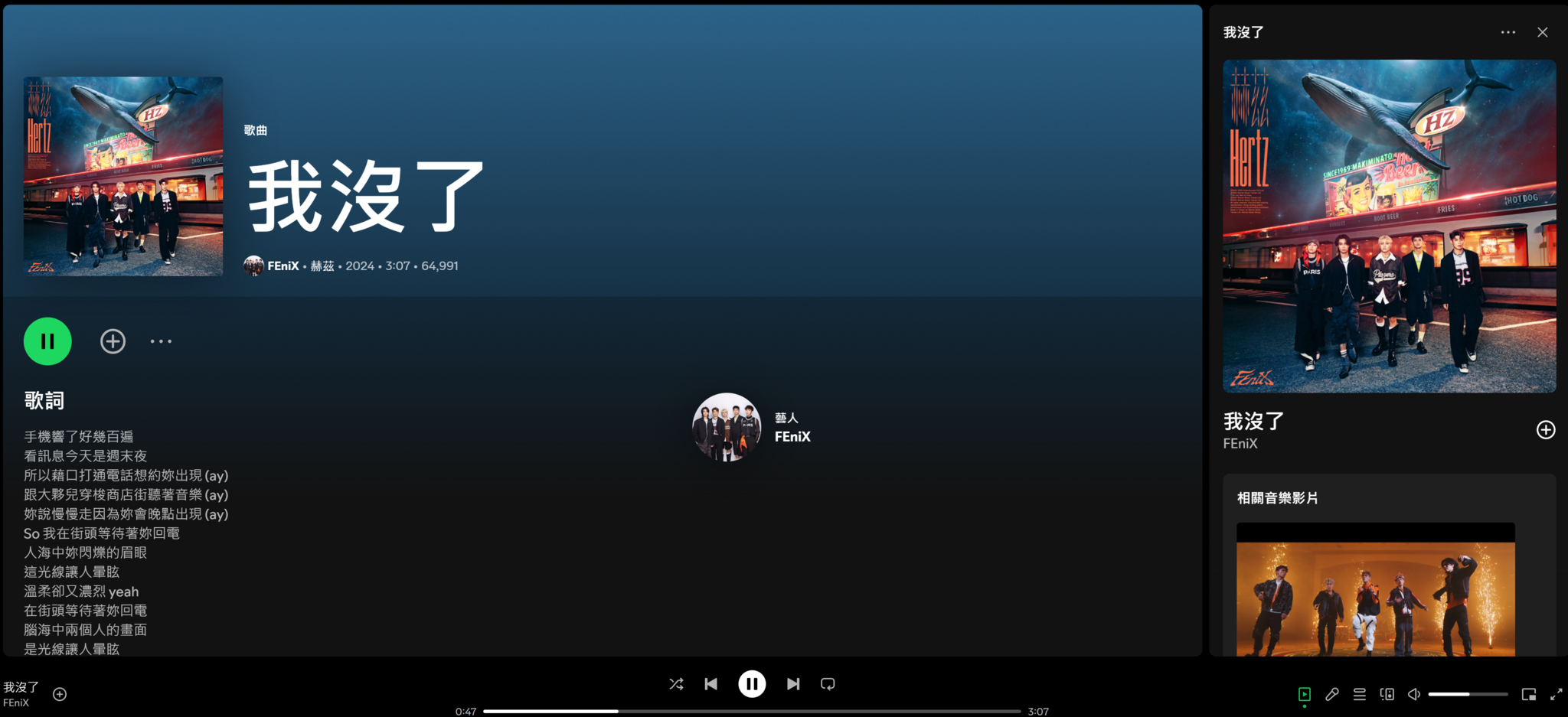Open 我沒了 title in side panel
The image size is (1568, 717).
[x=1253, y=421]
